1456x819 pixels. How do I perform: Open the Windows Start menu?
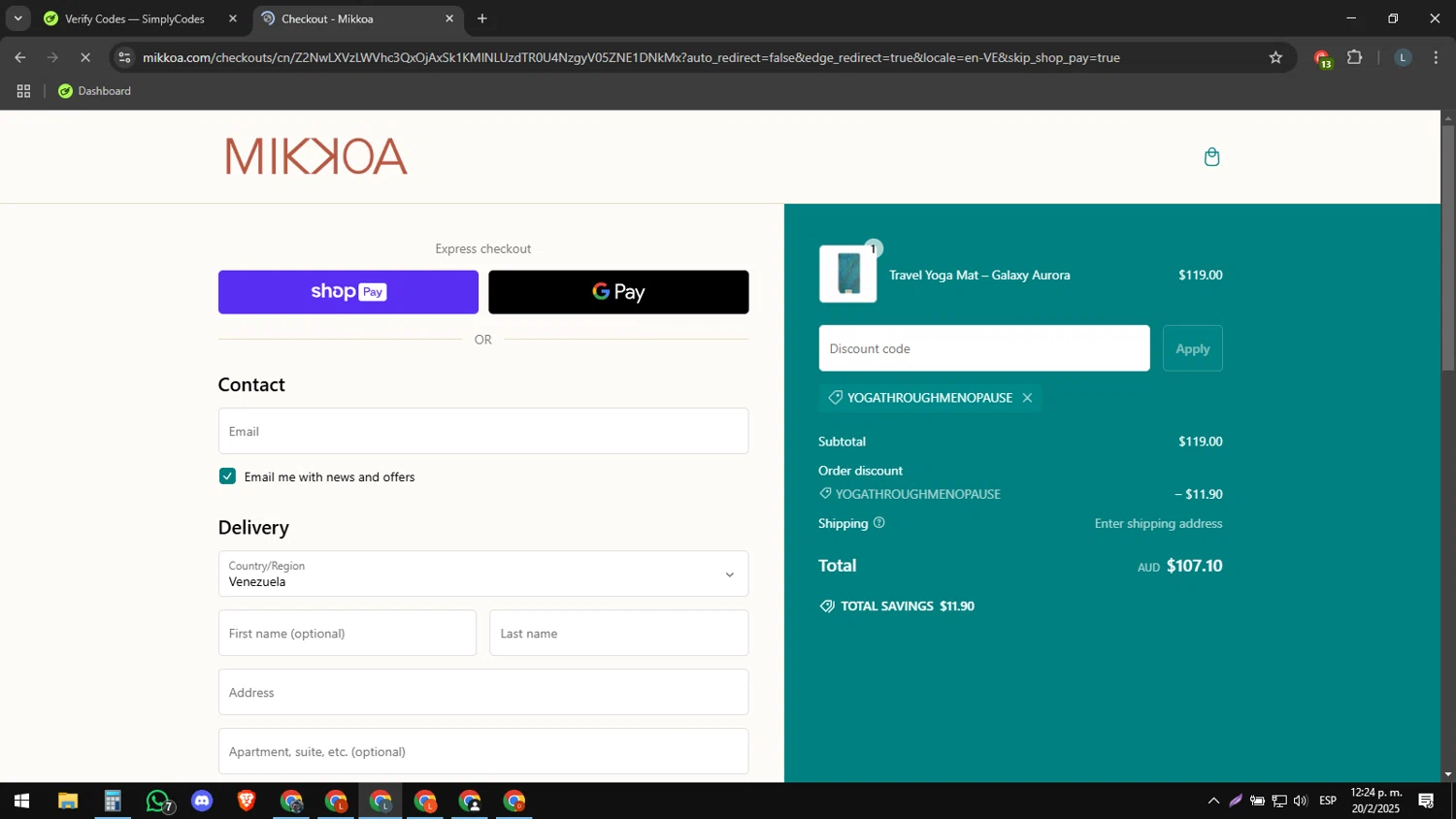pyautogui.click(x=21, y=801)
